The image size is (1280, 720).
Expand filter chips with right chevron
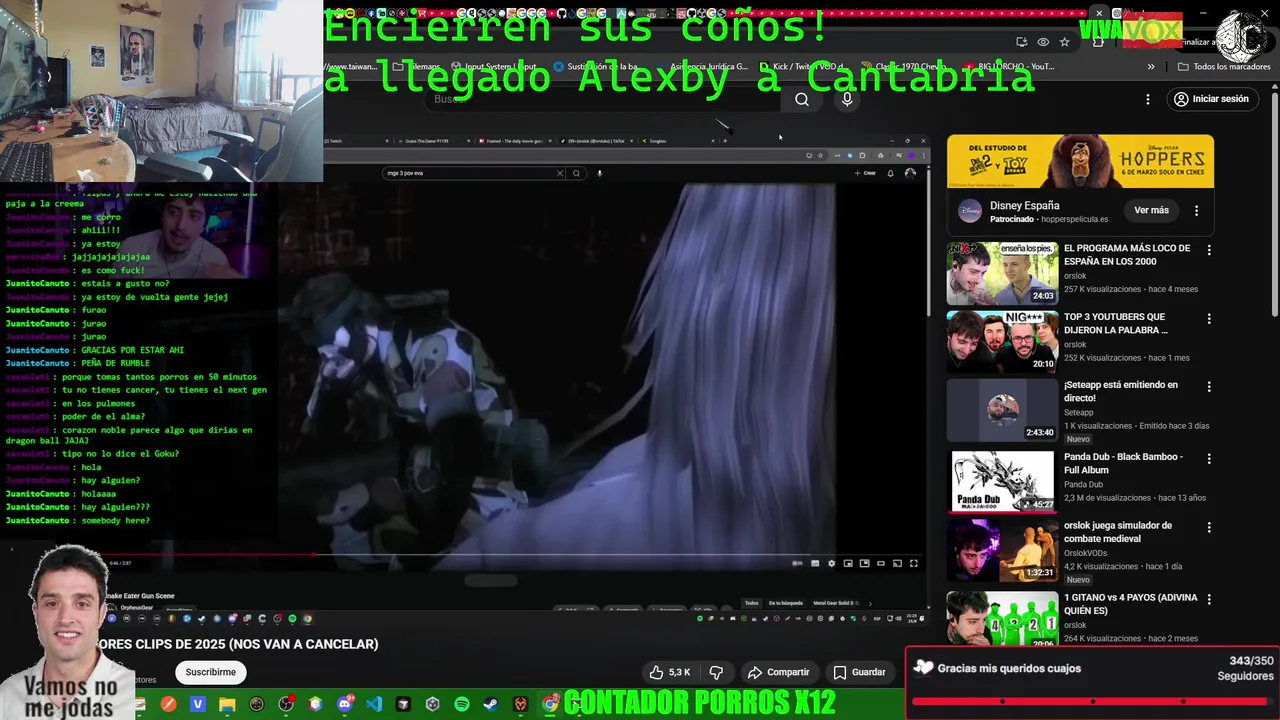point(870,603)
